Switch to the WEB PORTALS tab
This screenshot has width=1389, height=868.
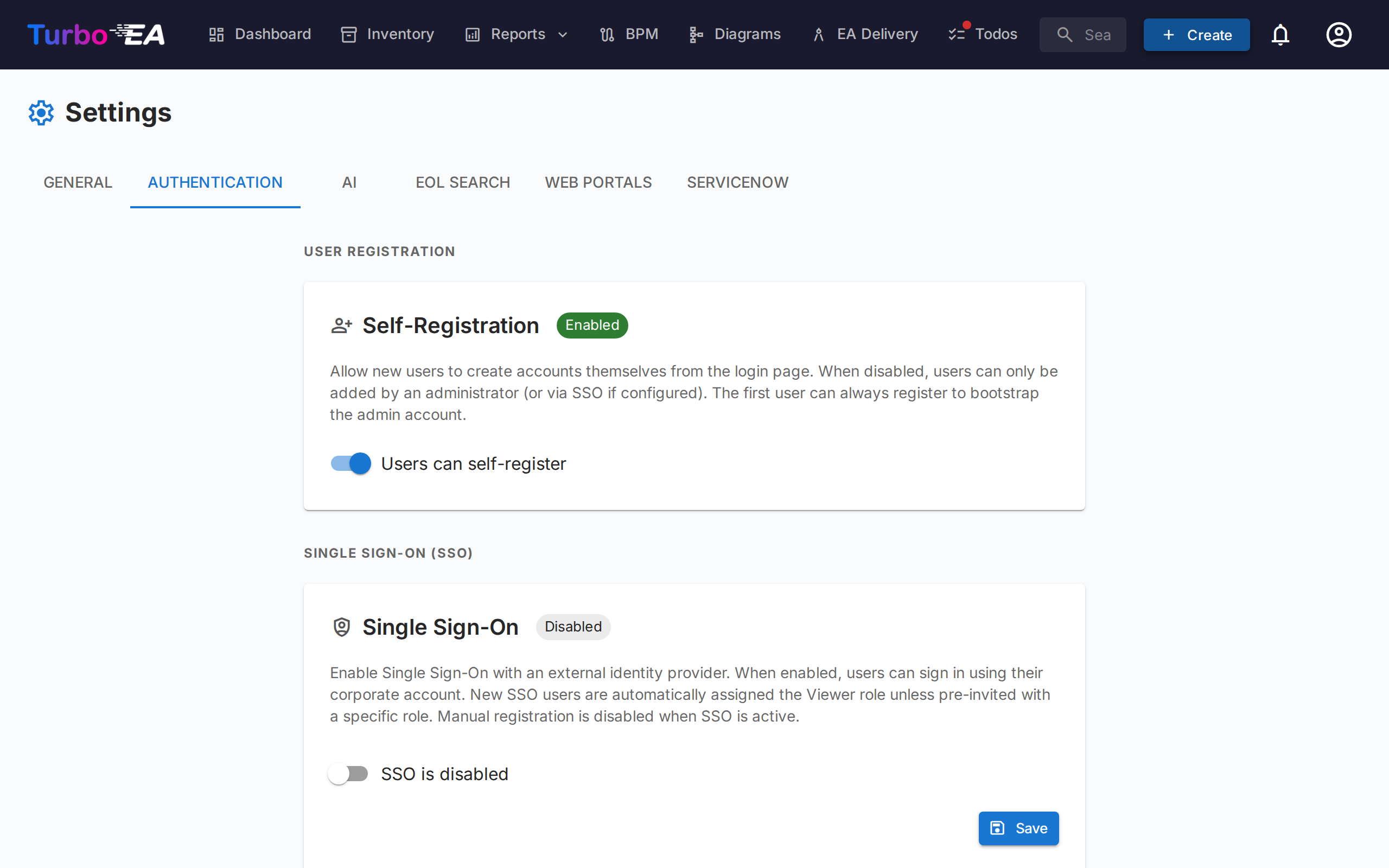point(598,182)
